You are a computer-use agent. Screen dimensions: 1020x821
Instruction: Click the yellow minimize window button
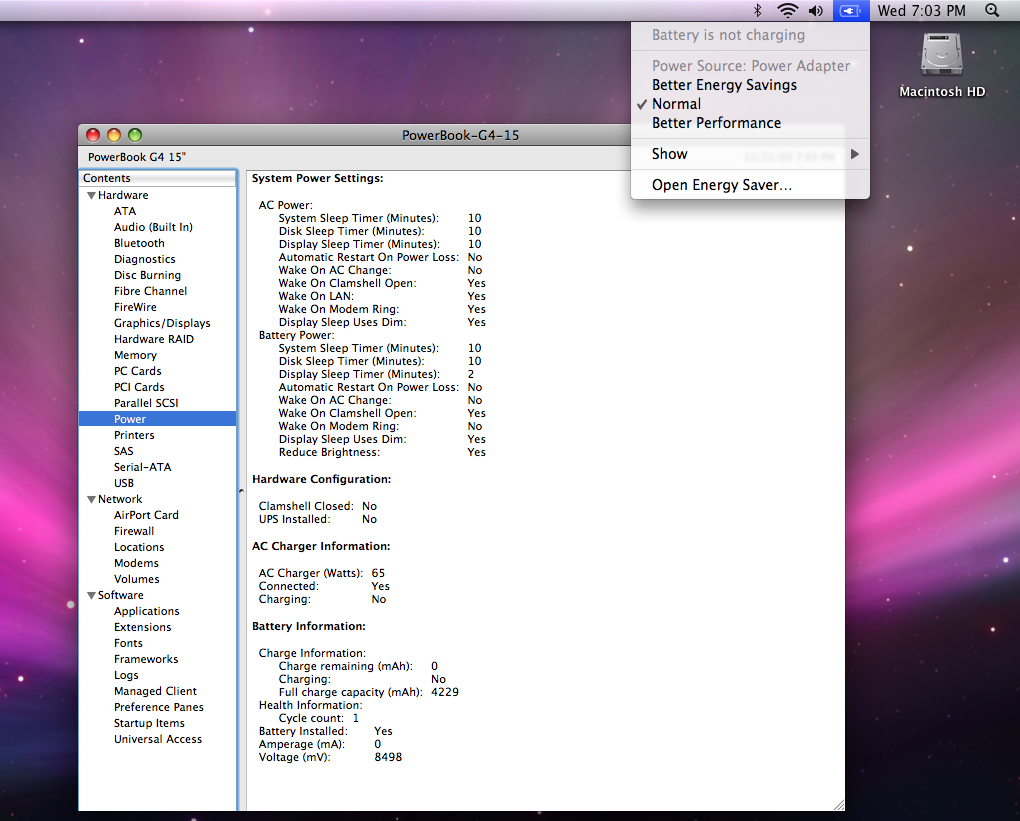(x=114, y=135)
